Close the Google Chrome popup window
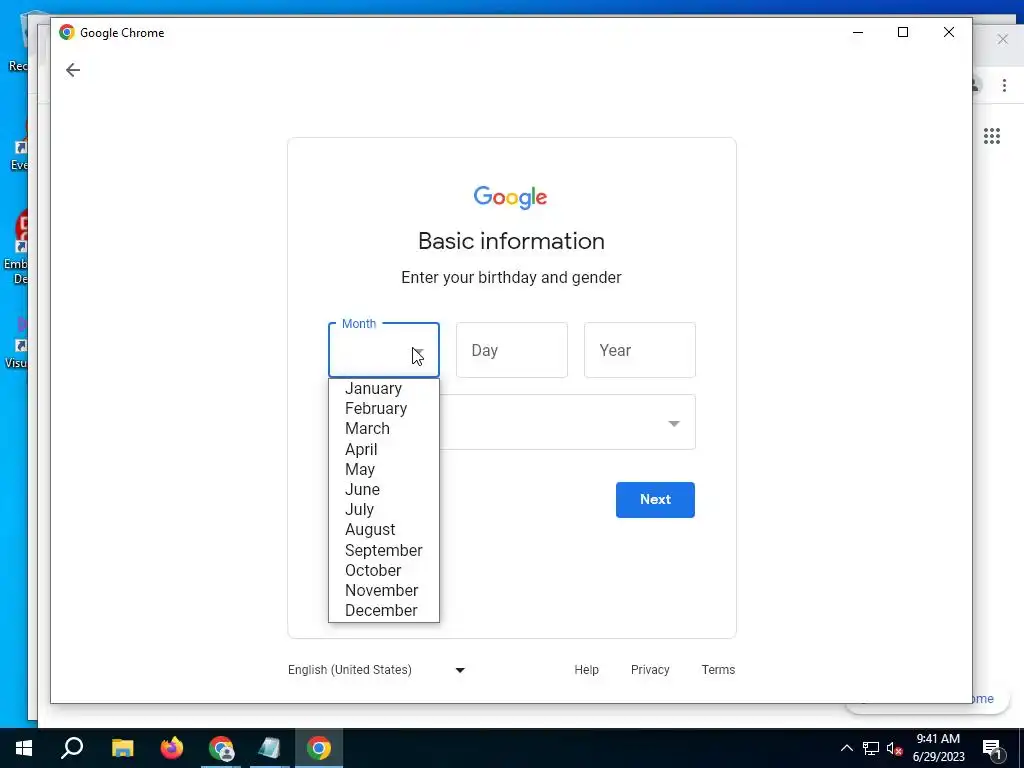Screen dimensions: 1024x768 [949, 32]
